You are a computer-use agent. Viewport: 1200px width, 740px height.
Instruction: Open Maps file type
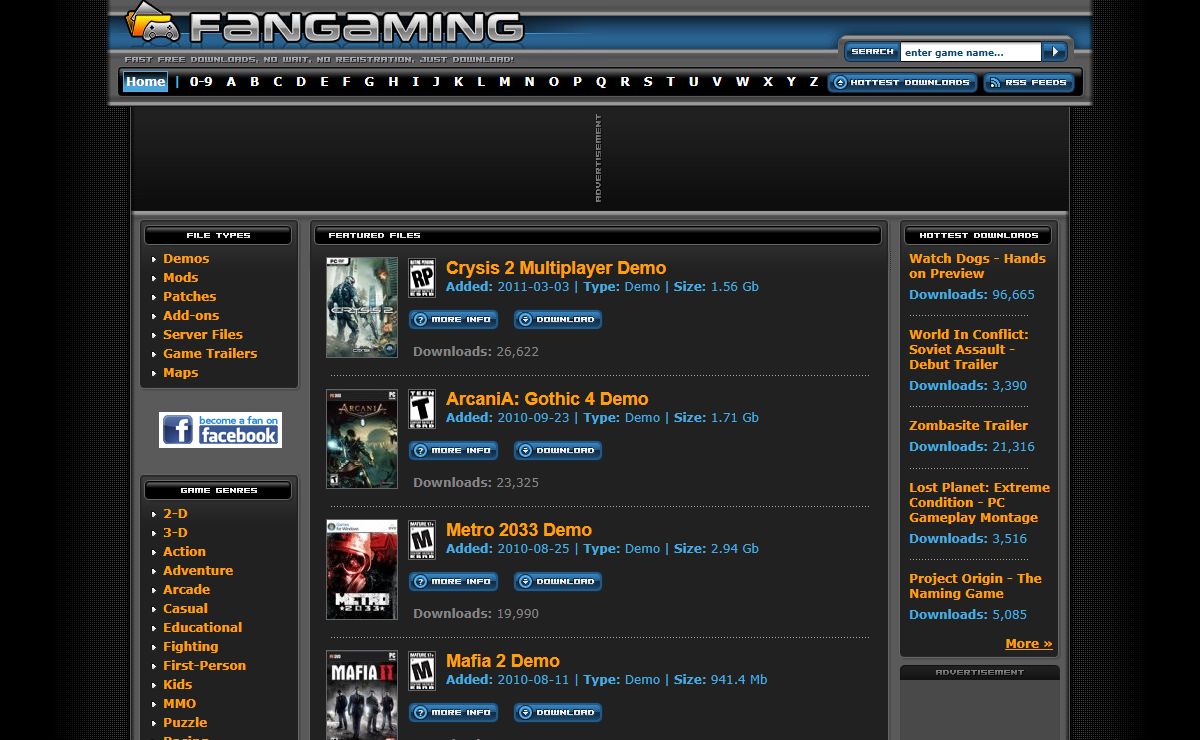181,372
